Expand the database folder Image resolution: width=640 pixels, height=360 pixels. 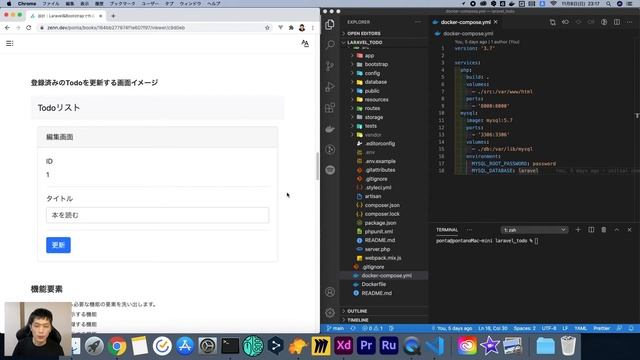coord(376,82)
